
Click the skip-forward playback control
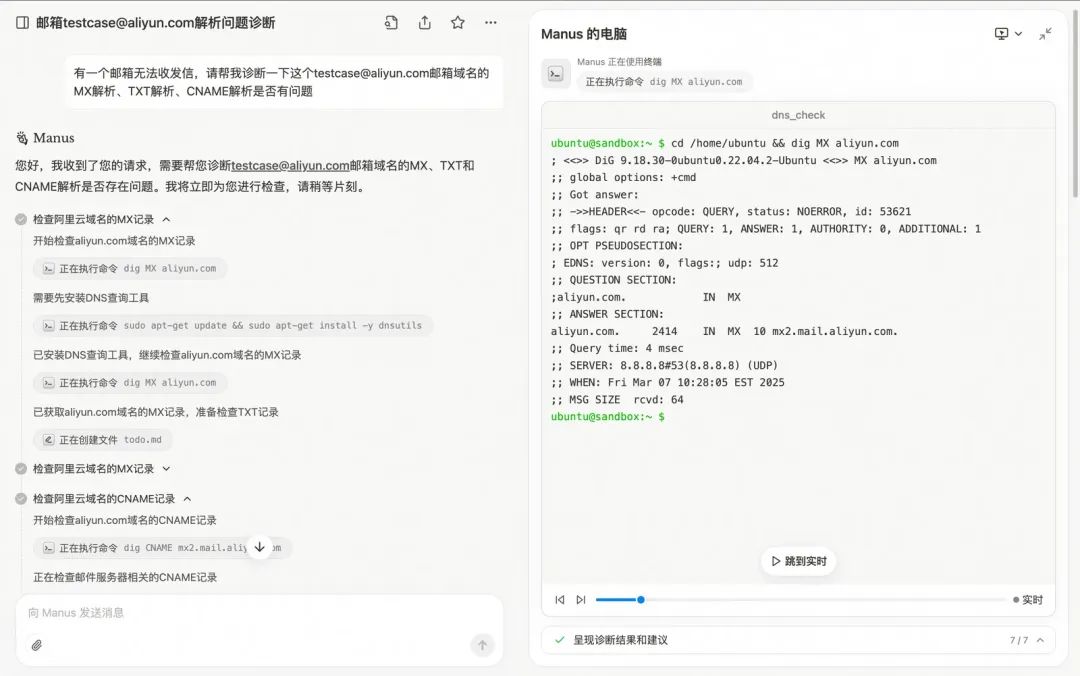[581, 600]
